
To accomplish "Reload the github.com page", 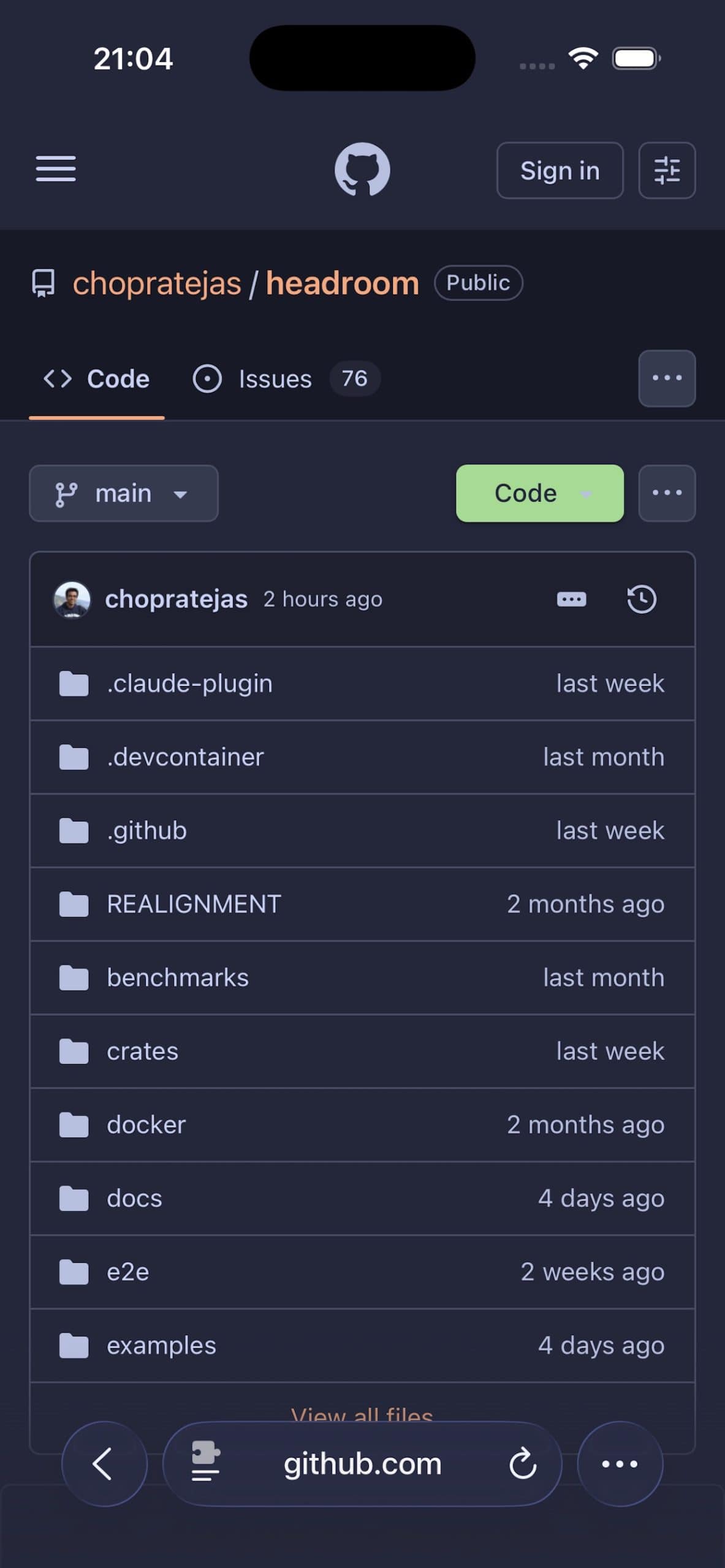I will click(523, 1464).
